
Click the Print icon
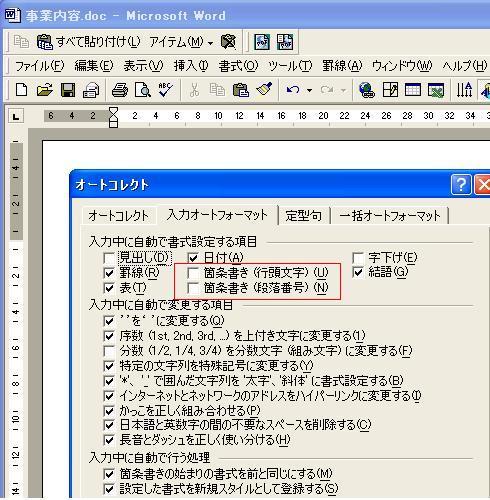pos(120,90)
